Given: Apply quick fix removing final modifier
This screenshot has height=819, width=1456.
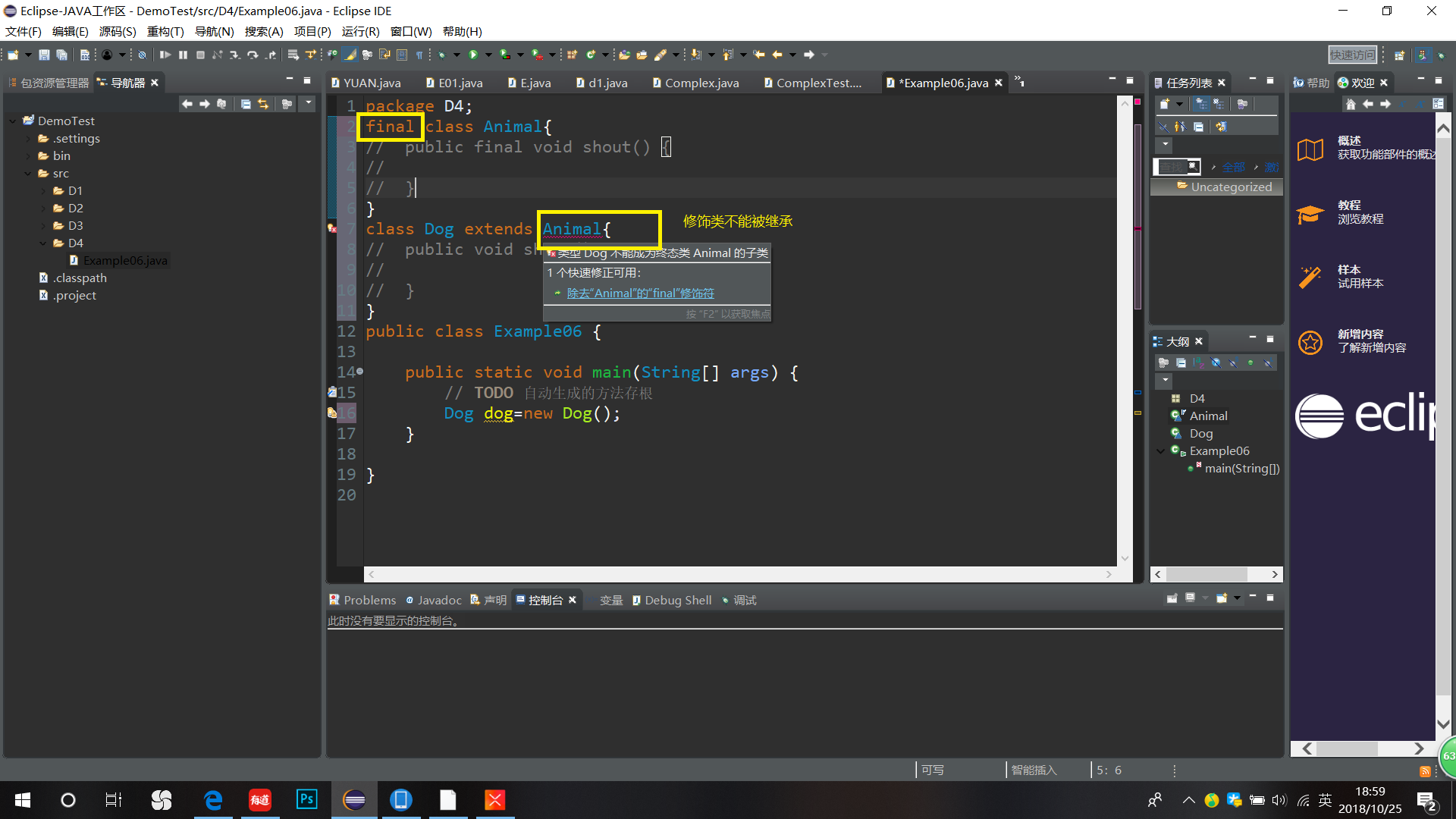Looking at the screenshot, I should (641, 293).
